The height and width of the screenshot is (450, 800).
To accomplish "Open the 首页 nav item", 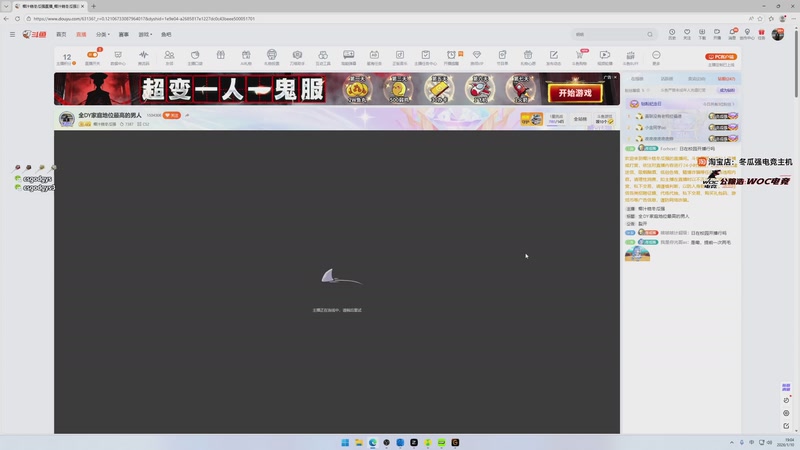I will (x=61, y=34).
